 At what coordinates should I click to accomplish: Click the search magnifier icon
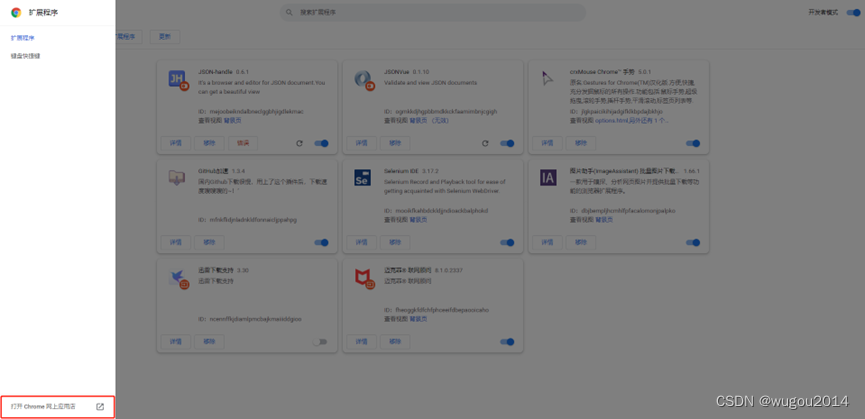click(x=289, y=12)
